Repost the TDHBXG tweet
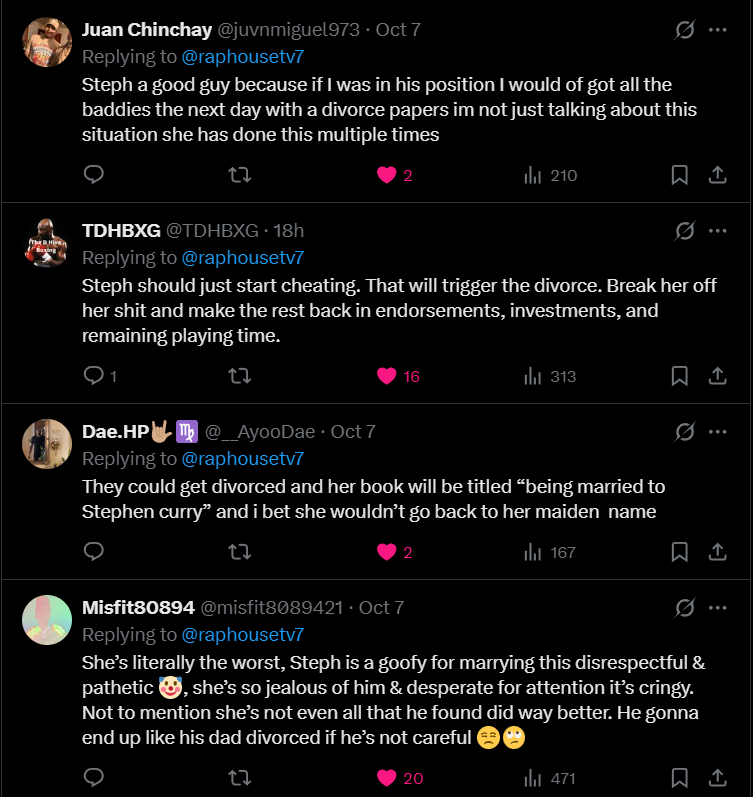Screen dimensions: 753x797 240,376
